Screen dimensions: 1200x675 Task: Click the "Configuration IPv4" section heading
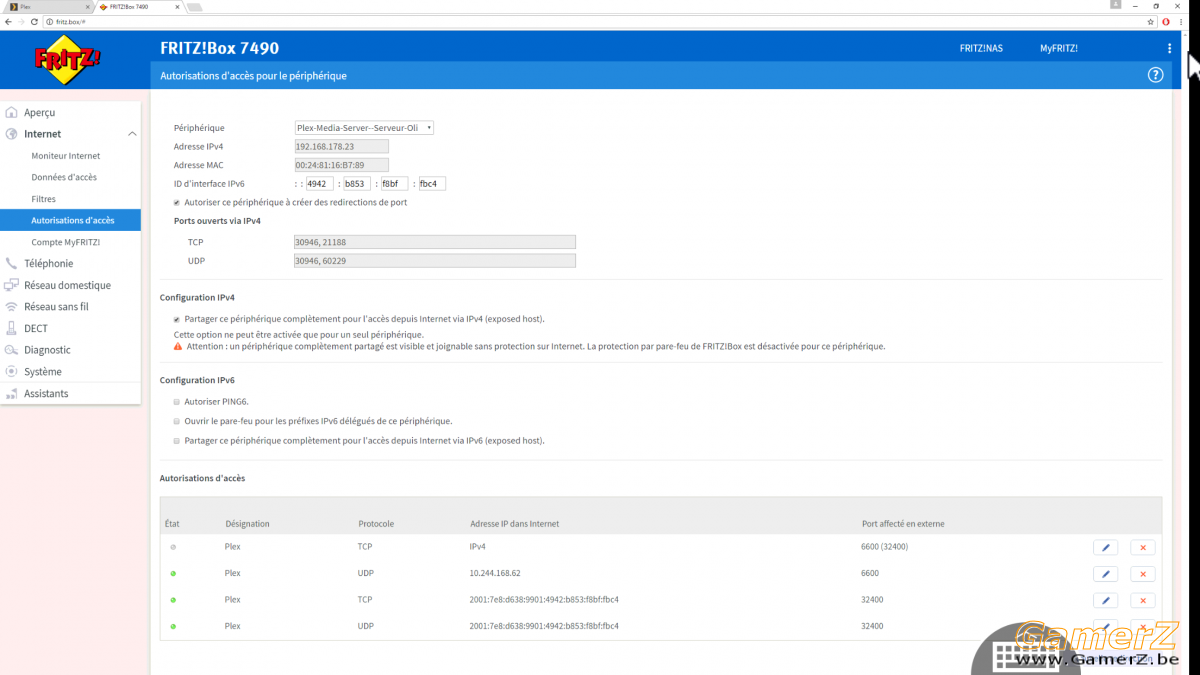coord(197,298)
